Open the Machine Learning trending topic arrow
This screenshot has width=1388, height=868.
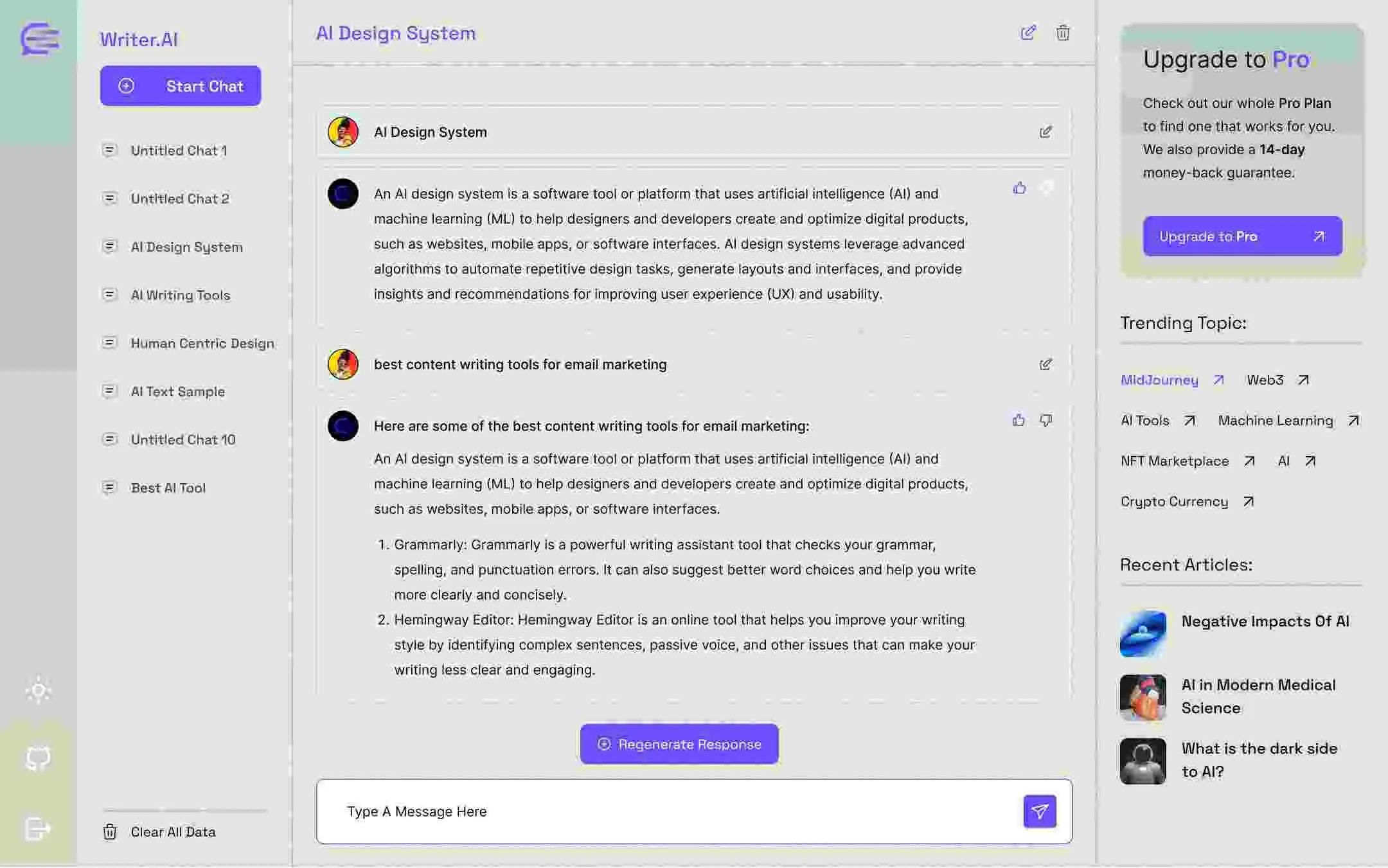coord(1353,420)
